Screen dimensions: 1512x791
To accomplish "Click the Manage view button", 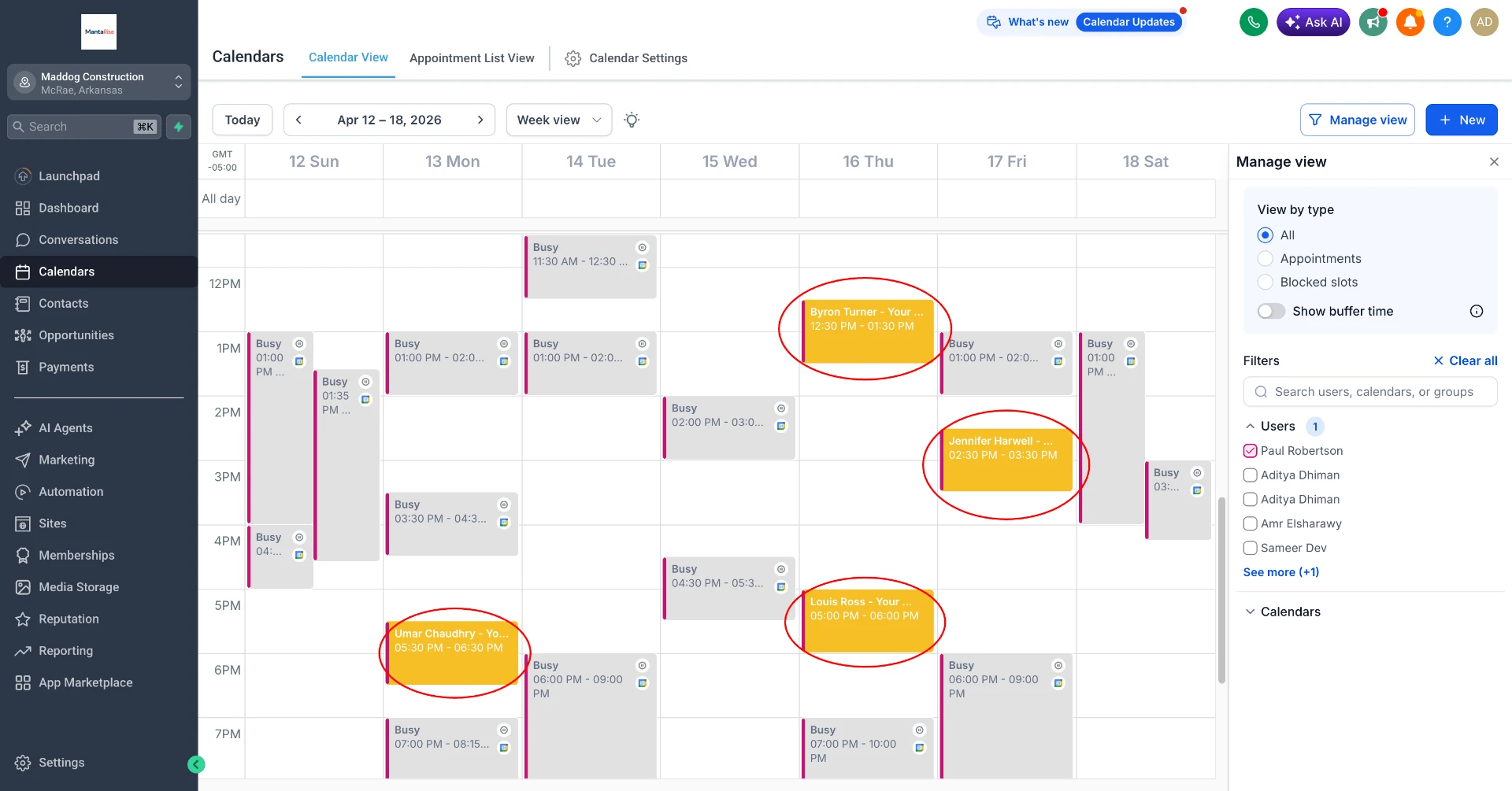I will [x=1358, y=120].
